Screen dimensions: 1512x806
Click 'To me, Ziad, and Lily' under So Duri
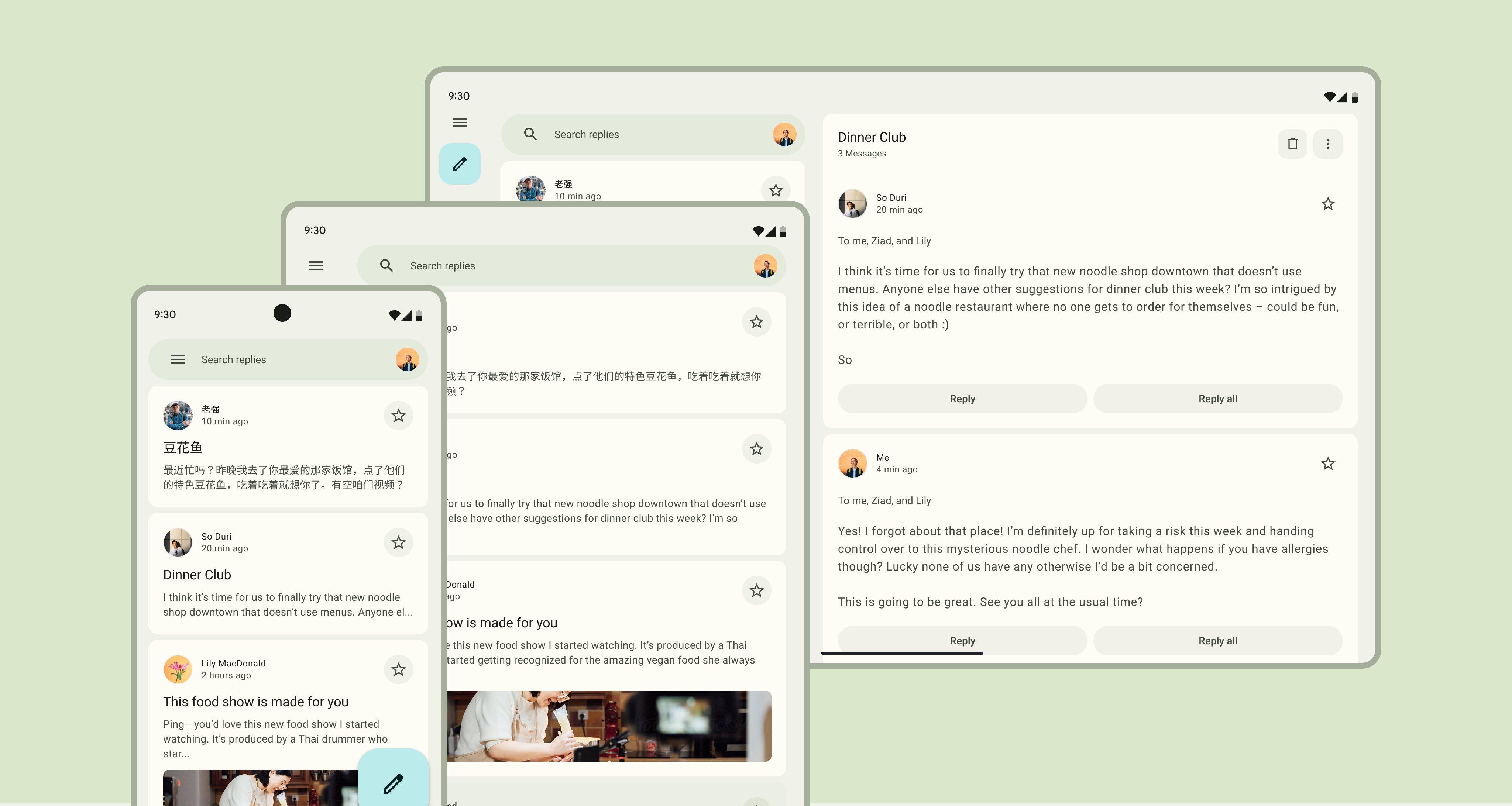[x=884, y=241]
